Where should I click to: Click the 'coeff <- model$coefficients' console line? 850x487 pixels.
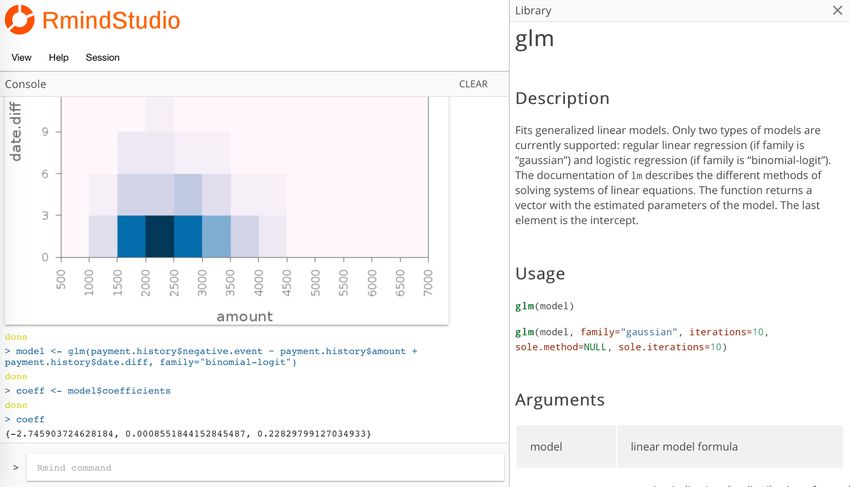click(88, 390)
